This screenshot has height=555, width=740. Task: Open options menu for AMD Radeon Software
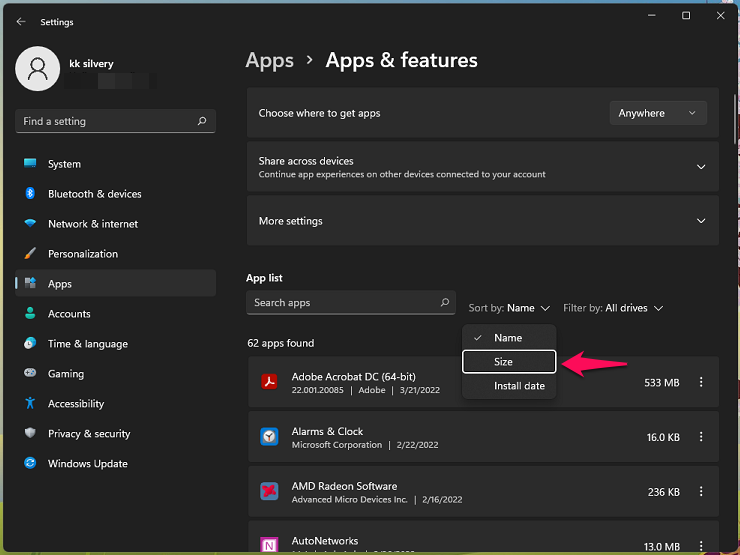coord(701,491)
